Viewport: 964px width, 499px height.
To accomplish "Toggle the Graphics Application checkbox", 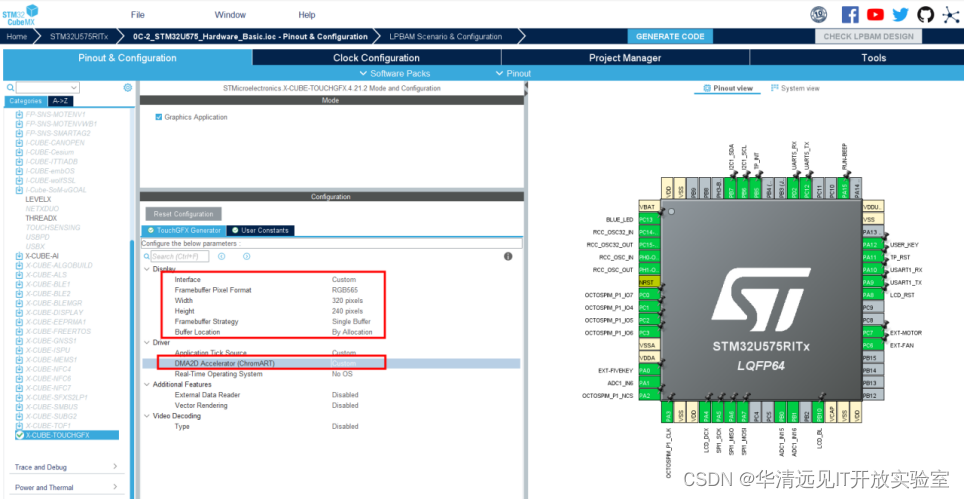I will click(x=159, y=117).
